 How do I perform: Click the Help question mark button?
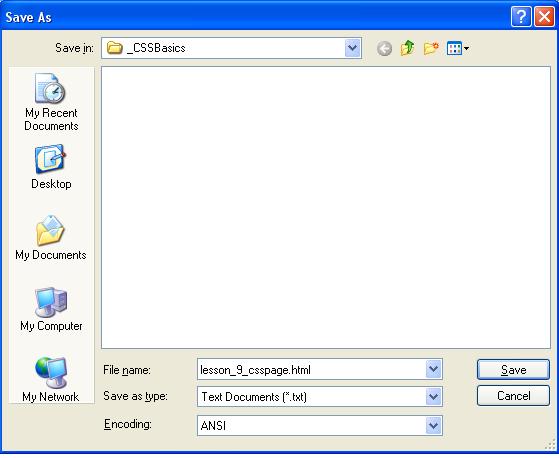click(x=521, y=16)
